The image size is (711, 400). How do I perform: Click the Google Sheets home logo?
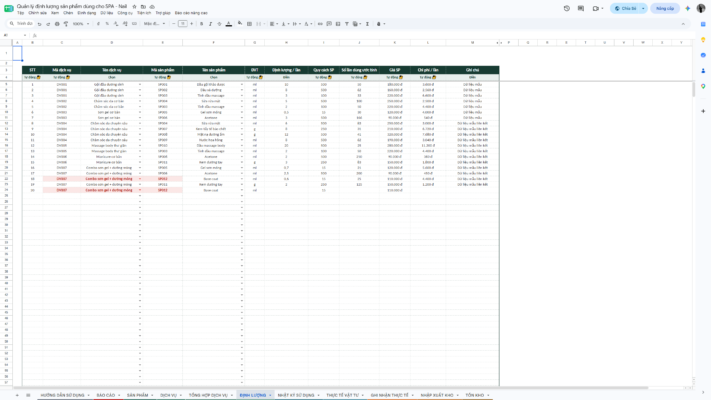point(9,8)
